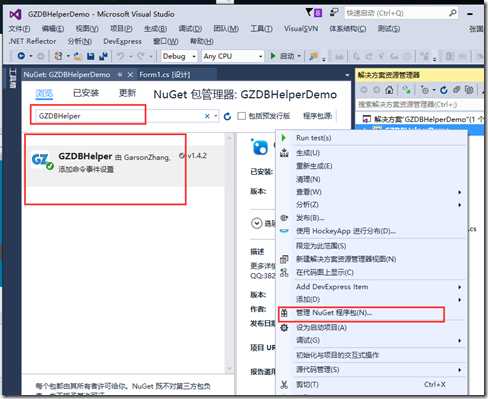Select the 浏览 tab in NuGet
Screen dimensions: 488x399
44,93
